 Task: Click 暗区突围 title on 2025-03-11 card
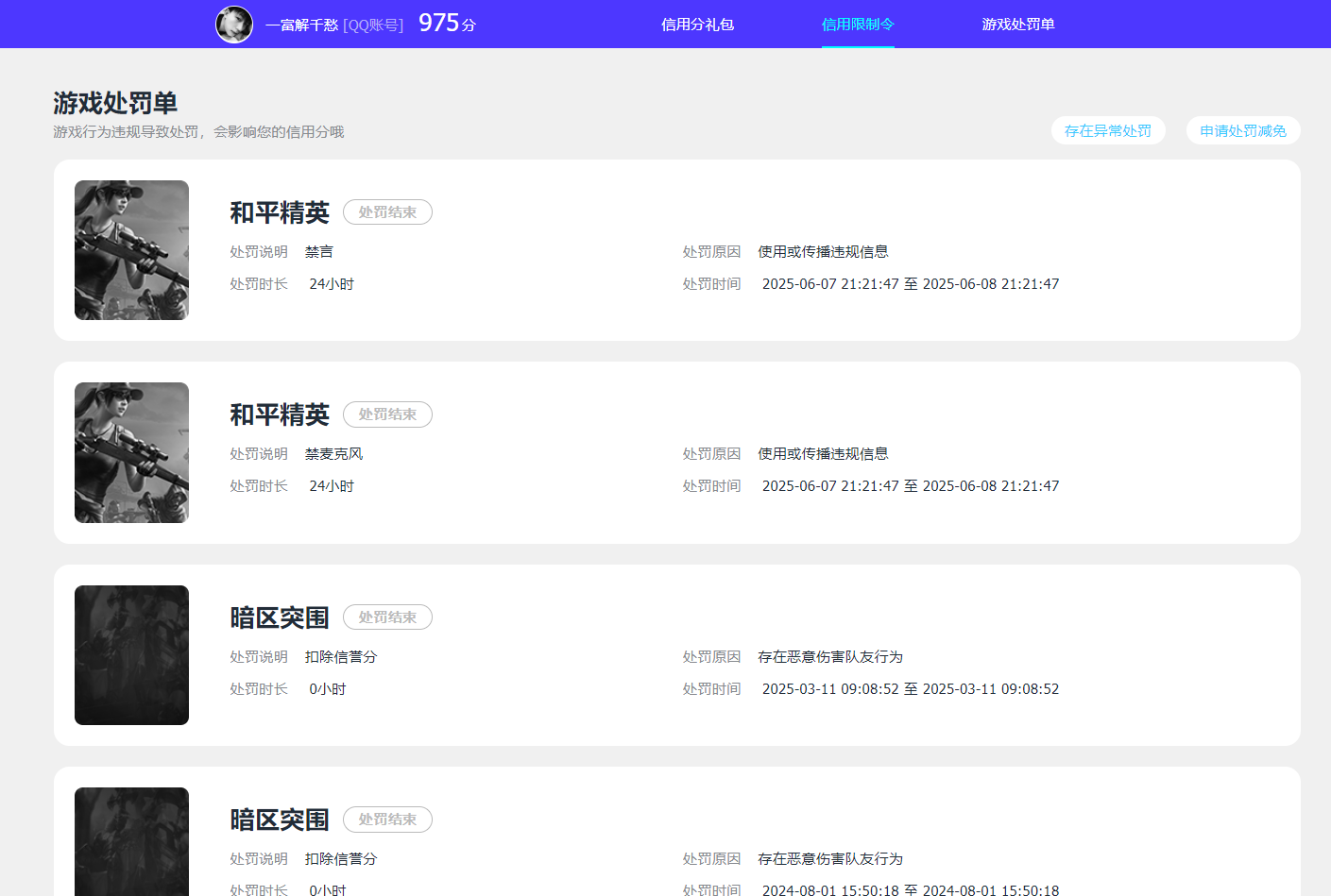click(x=280, y=618)
